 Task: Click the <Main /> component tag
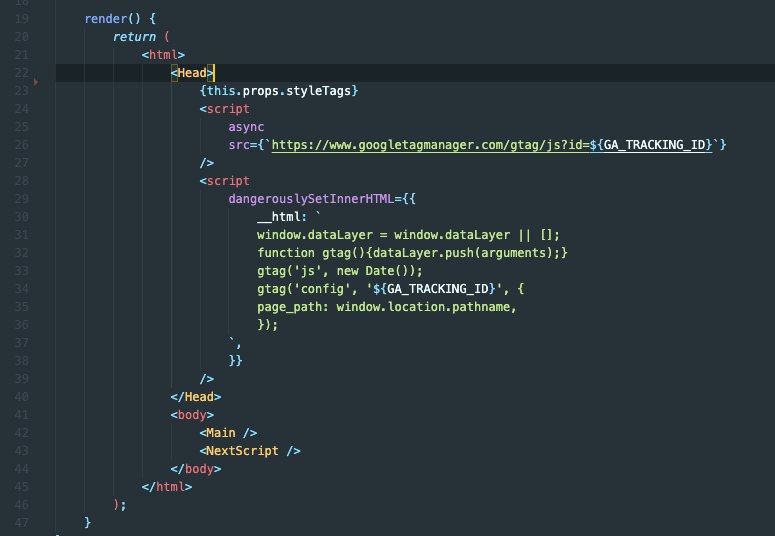click(228, 433)
